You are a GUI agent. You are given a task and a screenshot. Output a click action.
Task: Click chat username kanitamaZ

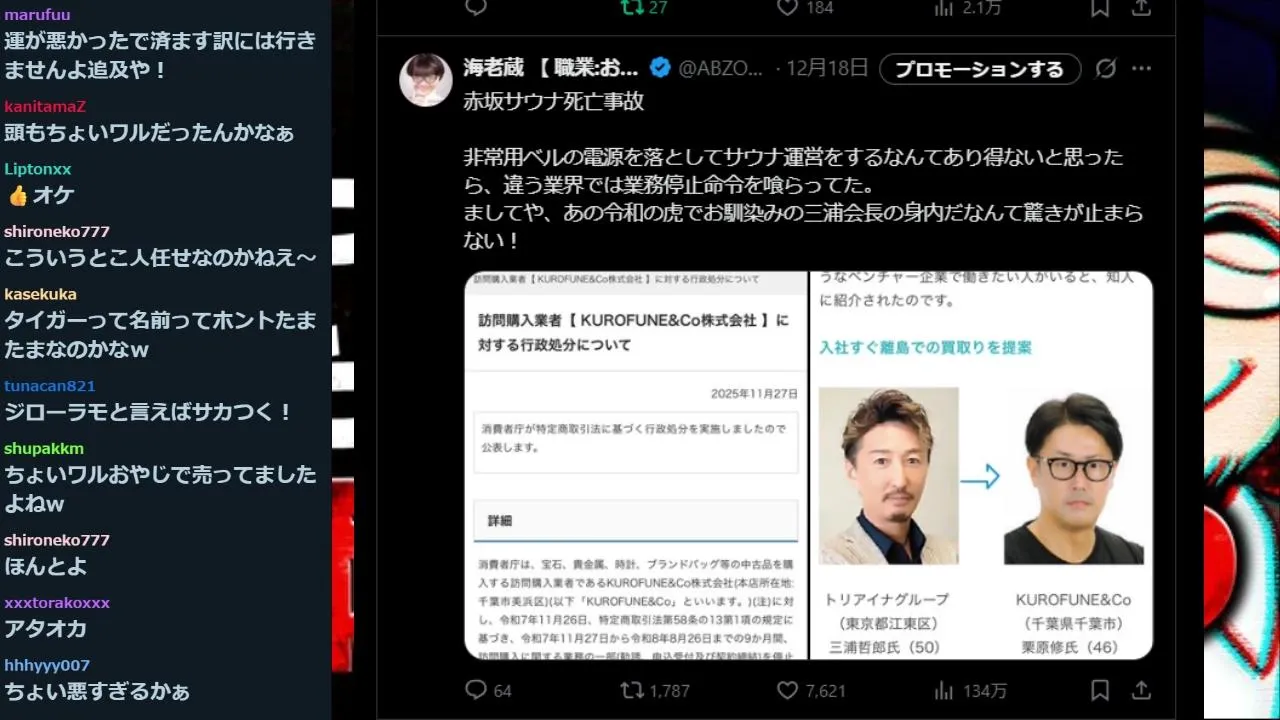pyautogui.click(x=45, y=106)
